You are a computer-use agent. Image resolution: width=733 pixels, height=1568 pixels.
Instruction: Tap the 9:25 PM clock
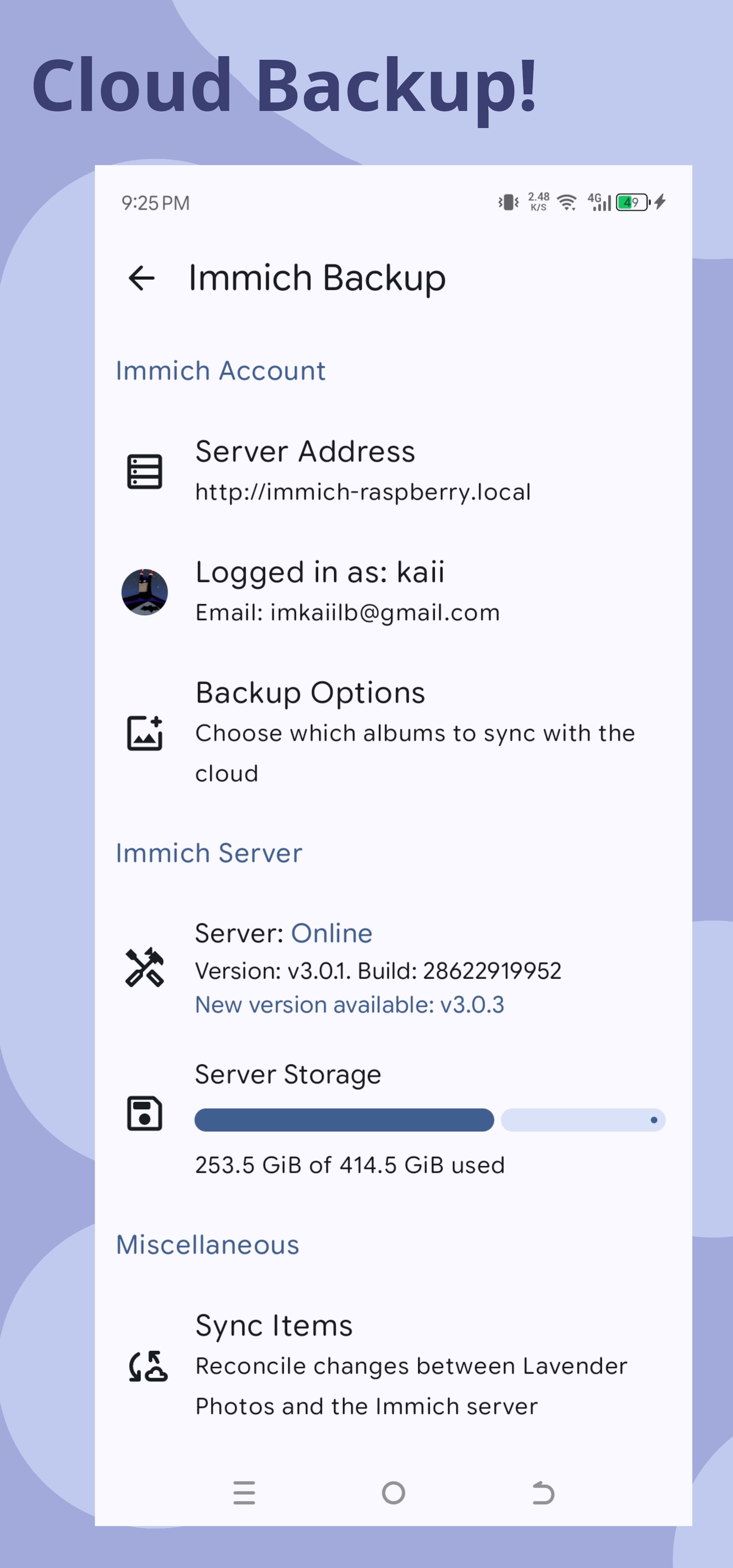point(156,203)
